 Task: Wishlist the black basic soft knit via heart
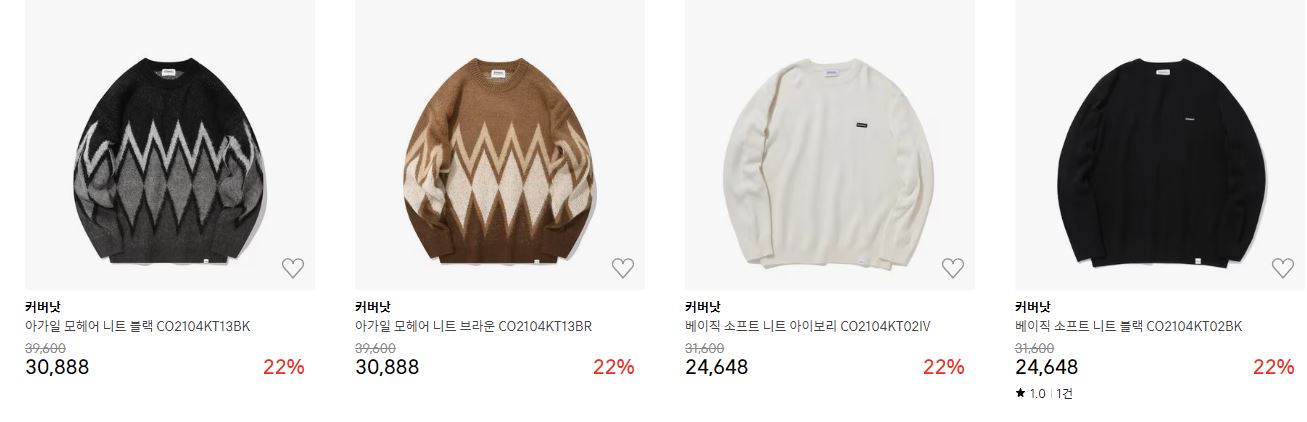point(1283,268)
